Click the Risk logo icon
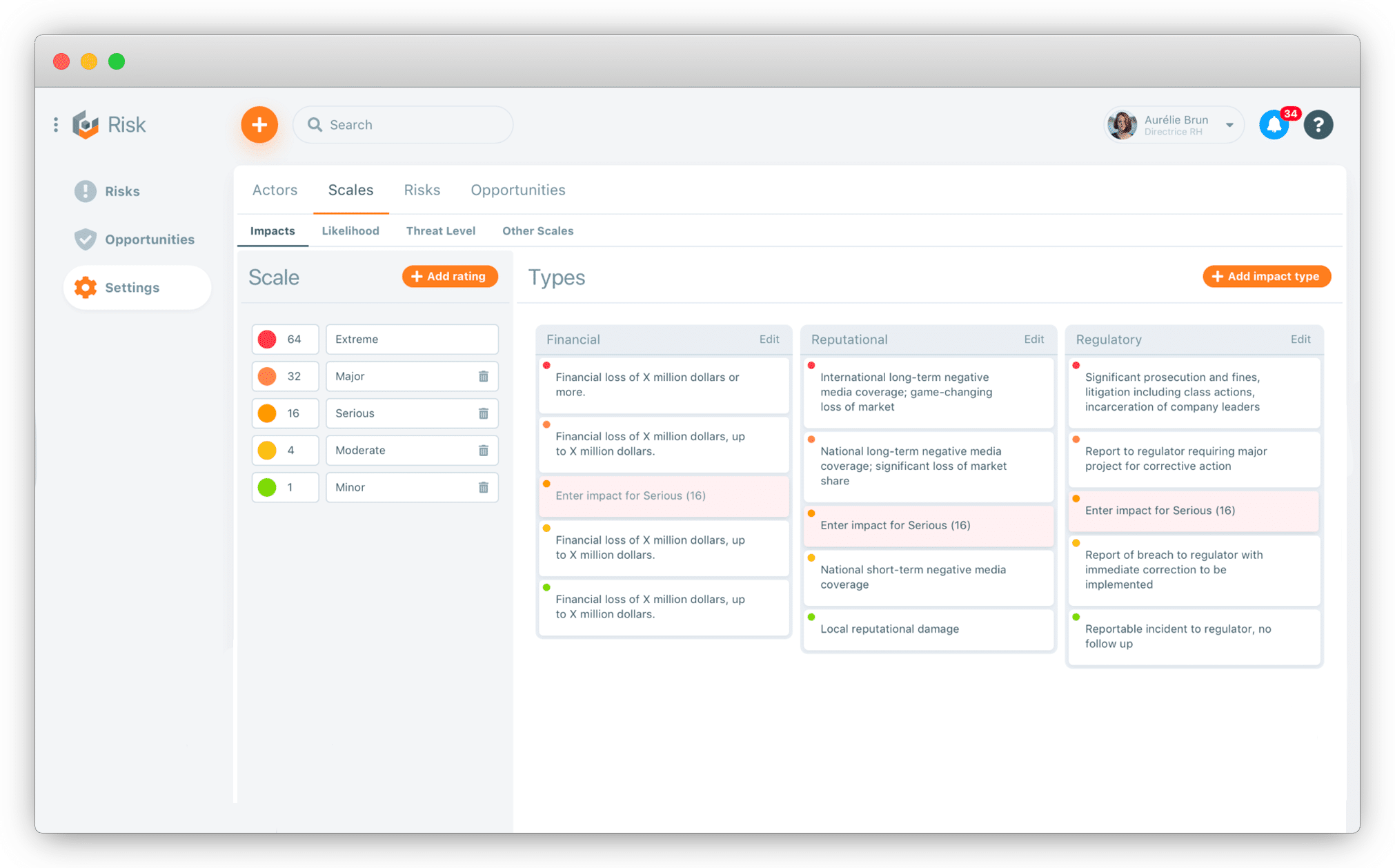This screenshot has height=868, width=1395. (x=86, y=125)
